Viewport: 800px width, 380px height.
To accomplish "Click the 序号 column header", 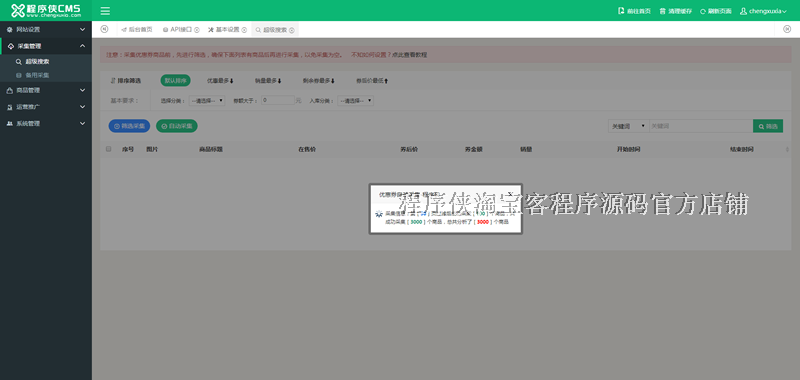I will [128, 149].
